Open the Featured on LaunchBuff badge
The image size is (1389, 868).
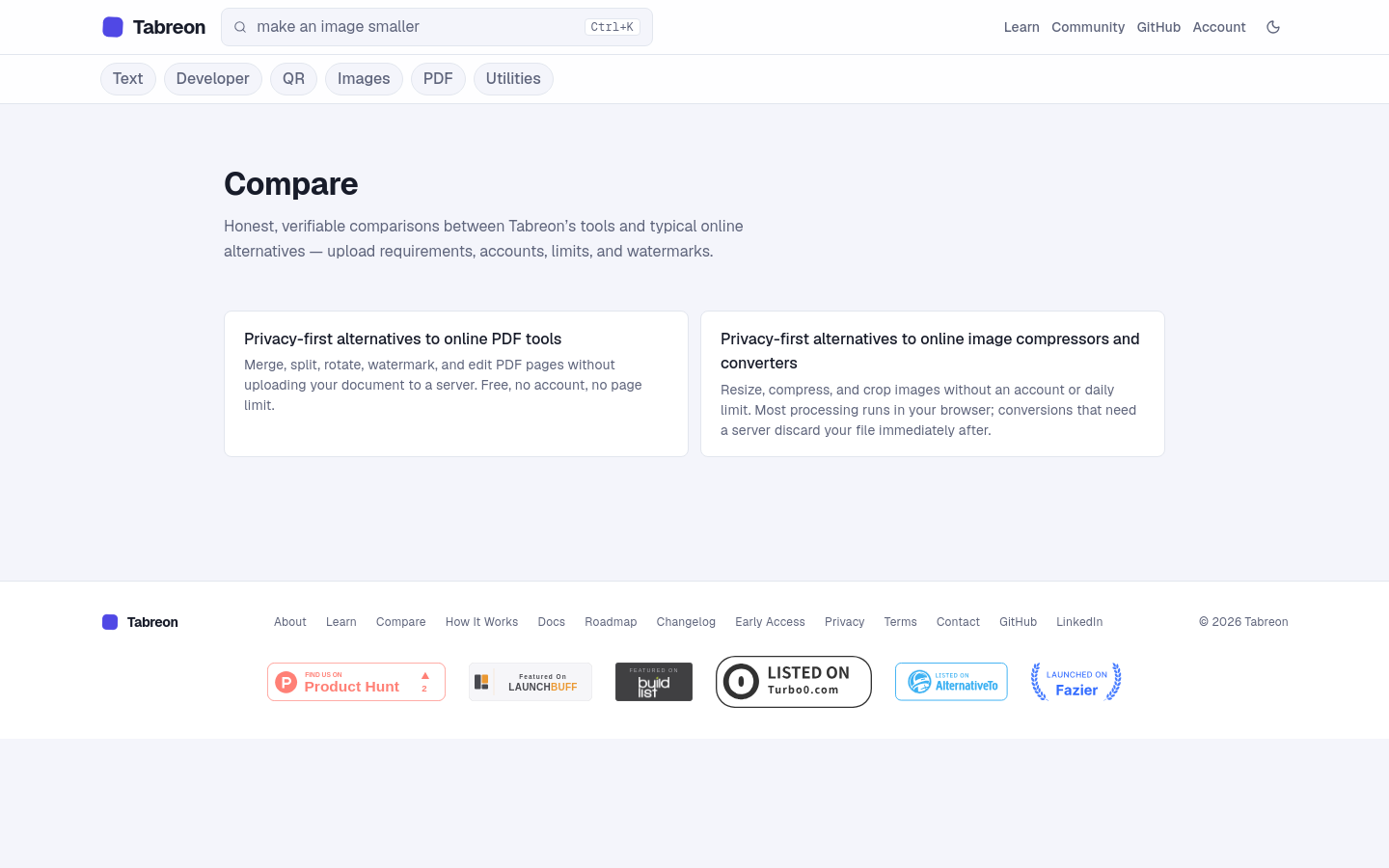tap(531, 682)
